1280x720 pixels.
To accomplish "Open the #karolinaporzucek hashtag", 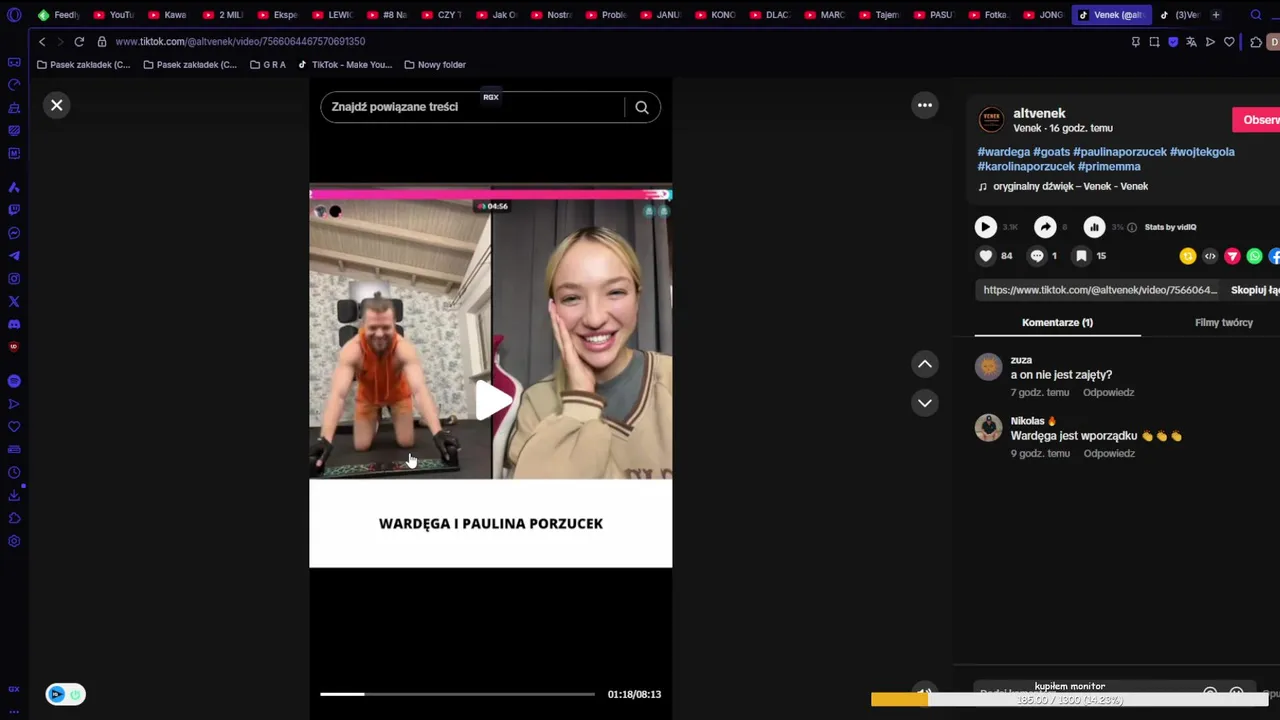I will point(1026,167).
